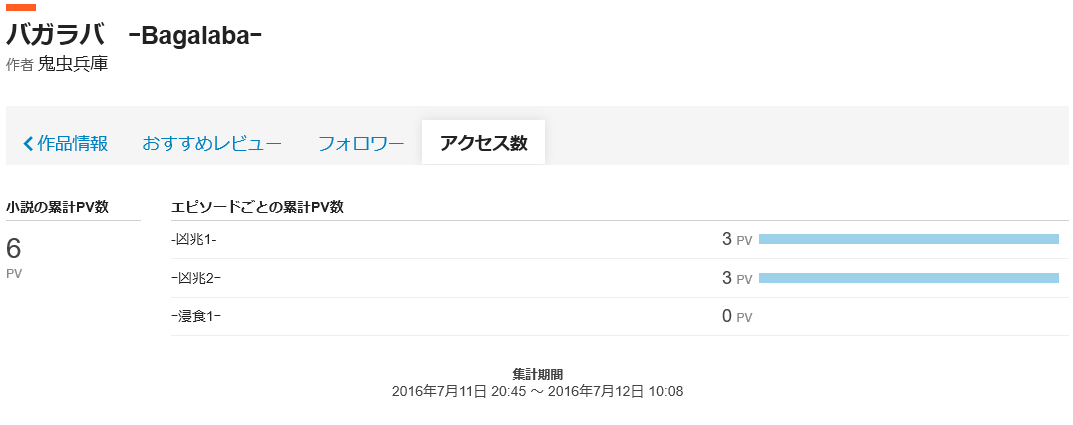
Task: Click the エピソードごとの累計PV数 heading
Action: 258,207
